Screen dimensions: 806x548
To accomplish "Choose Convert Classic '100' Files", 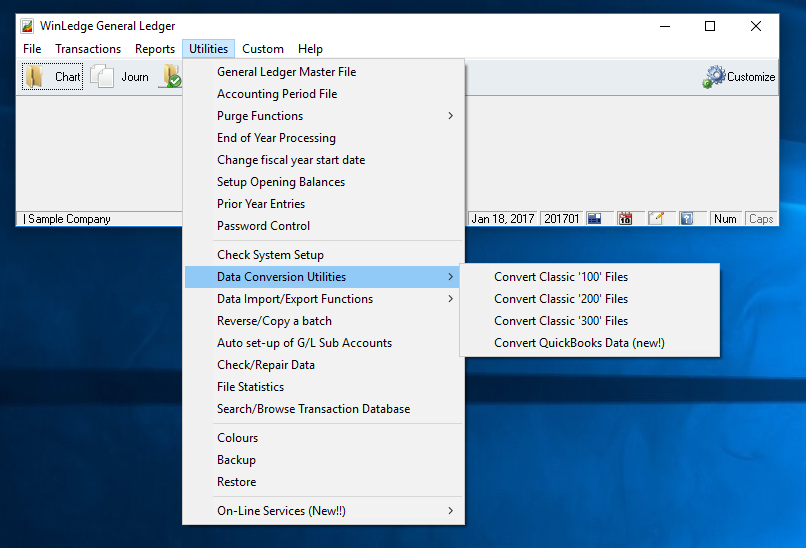I will coord(561,277).
